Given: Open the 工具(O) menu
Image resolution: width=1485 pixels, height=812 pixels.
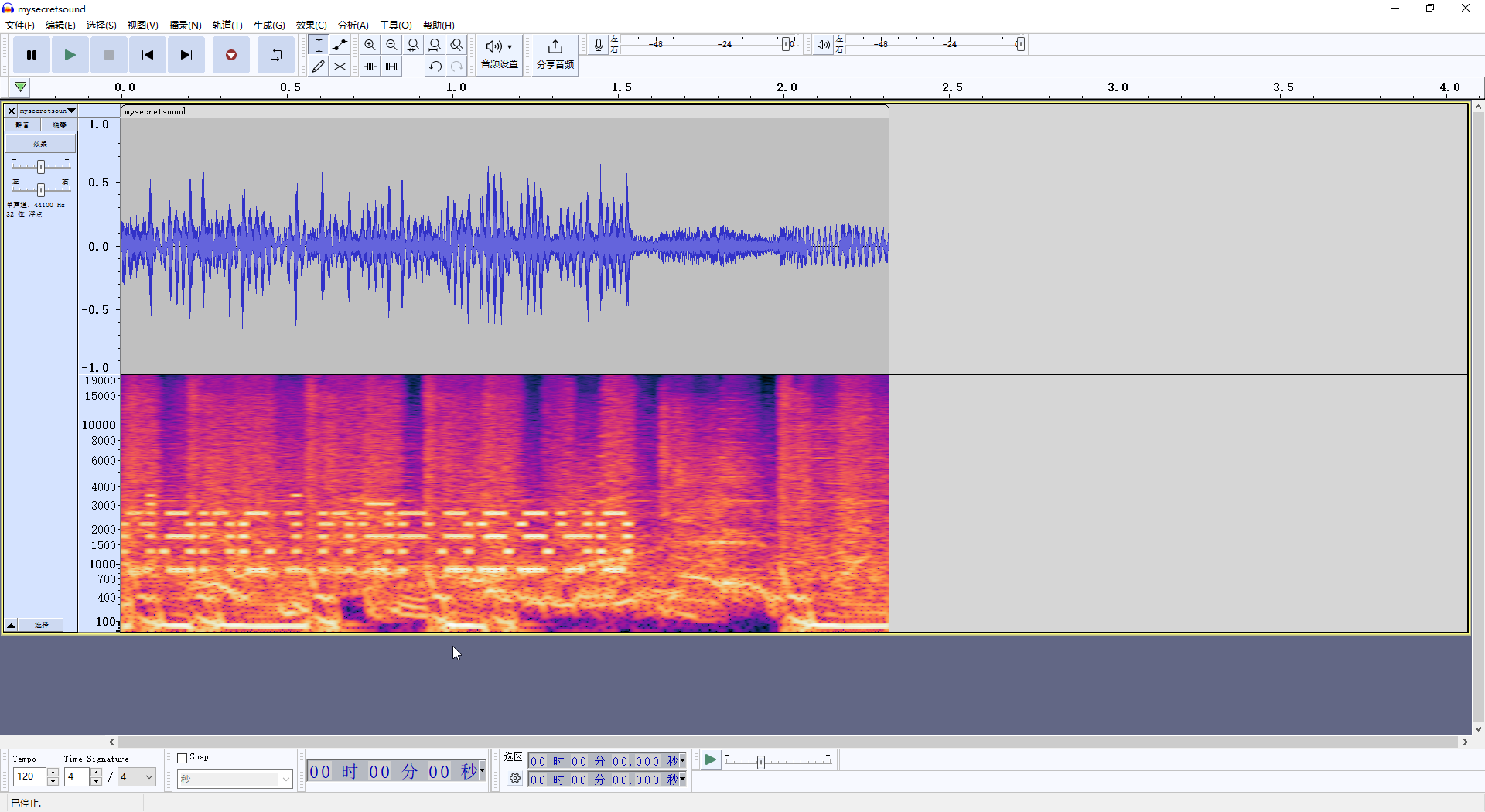Looking at the screenshot, I should [395, 26].
